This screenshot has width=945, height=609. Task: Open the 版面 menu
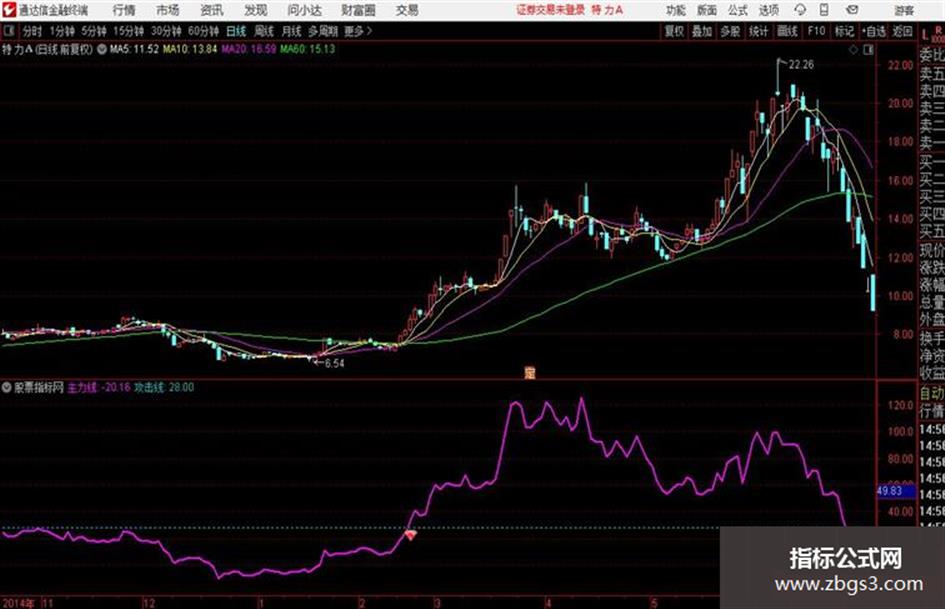coord(706,10)
